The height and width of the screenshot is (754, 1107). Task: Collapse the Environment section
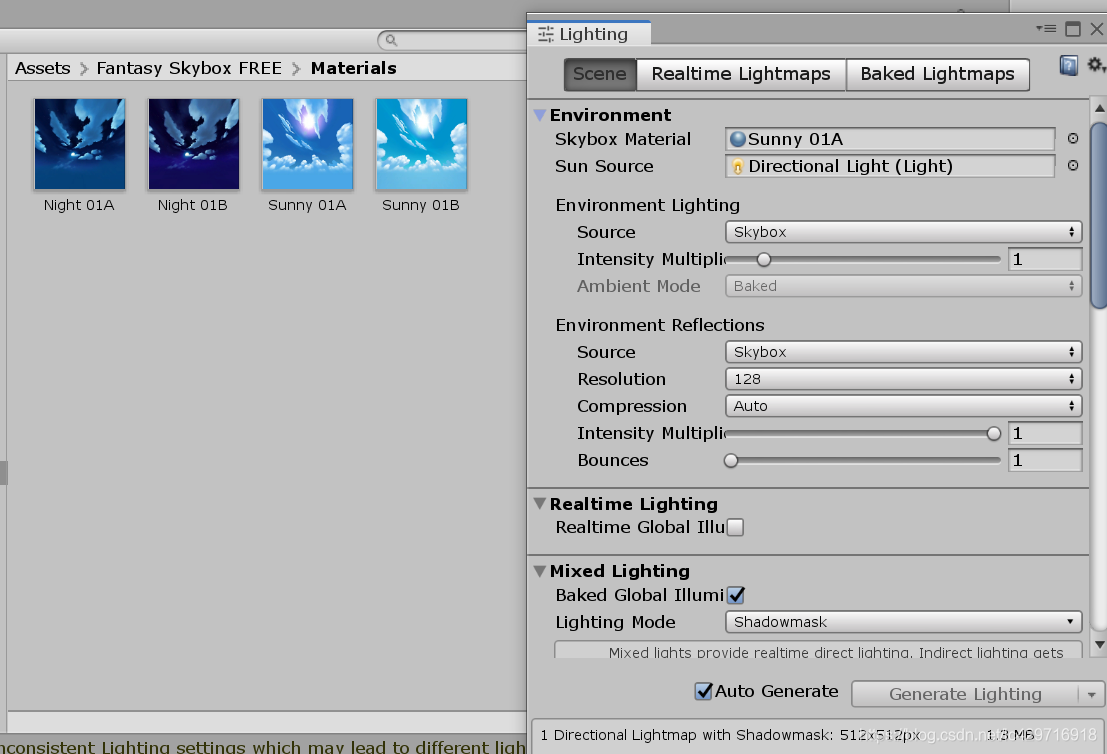[540, 115]
